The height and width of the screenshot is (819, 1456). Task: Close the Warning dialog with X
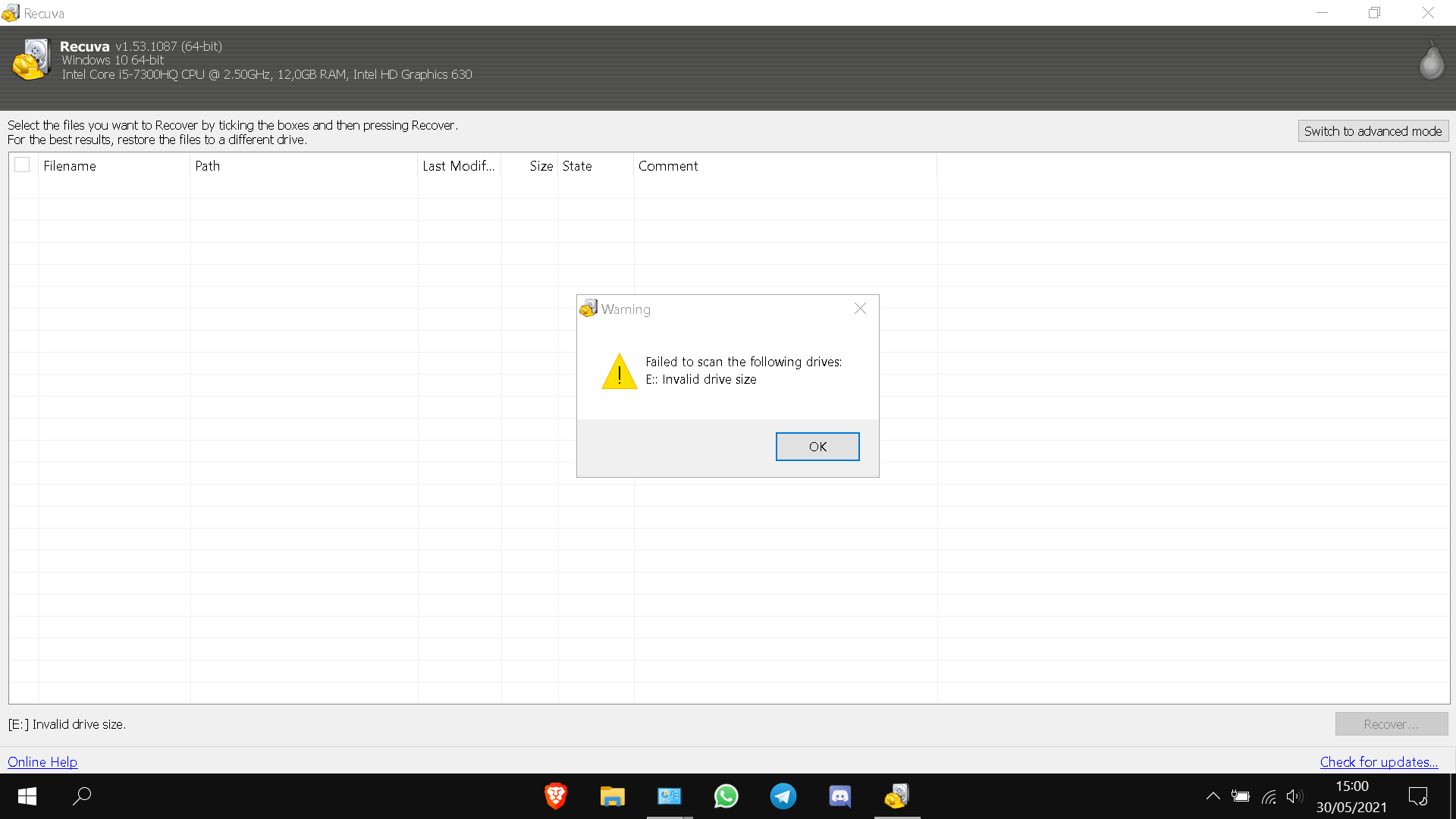(860, 309)
